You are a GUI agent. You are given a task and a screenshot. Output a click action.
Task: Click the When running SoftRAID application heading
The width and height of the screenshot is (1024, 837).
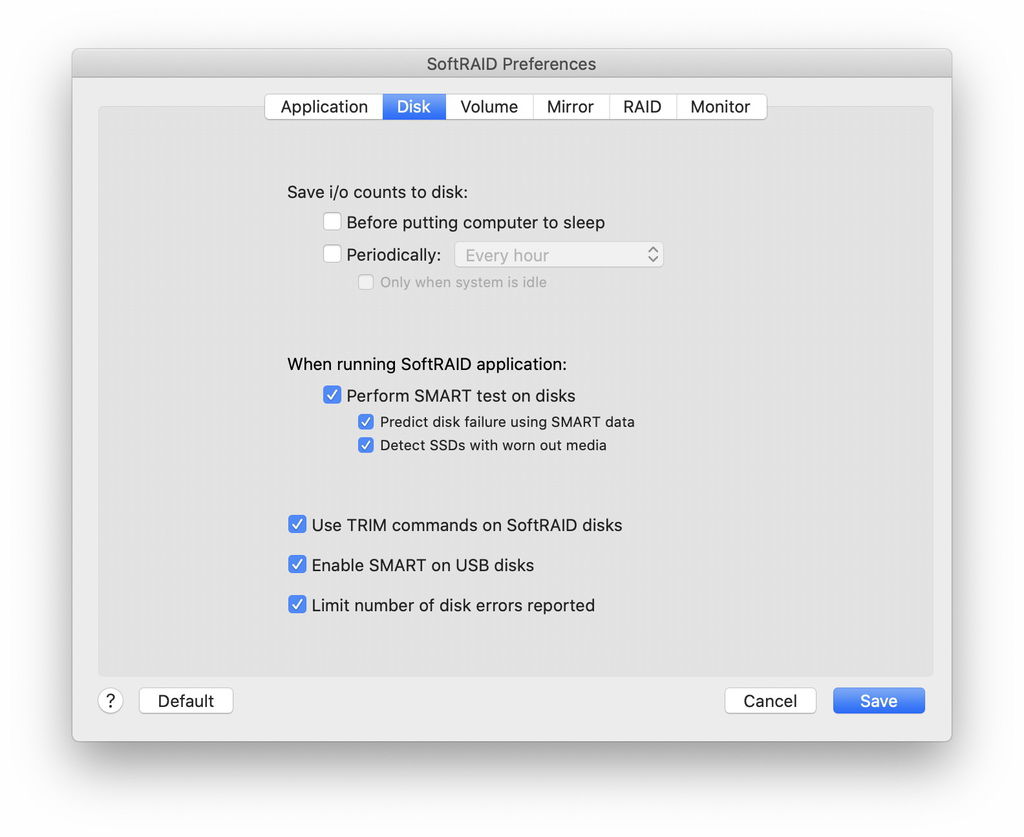(x=427, y=364)
